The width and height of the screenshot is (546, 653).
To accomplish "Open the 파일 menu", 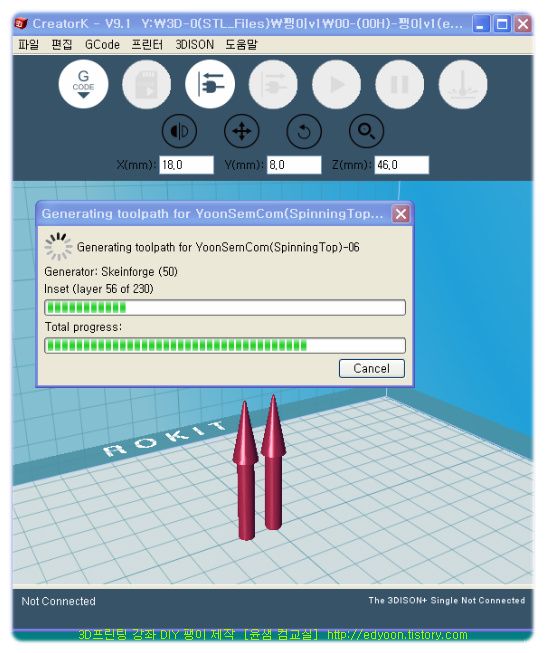I will coord(29,45).
